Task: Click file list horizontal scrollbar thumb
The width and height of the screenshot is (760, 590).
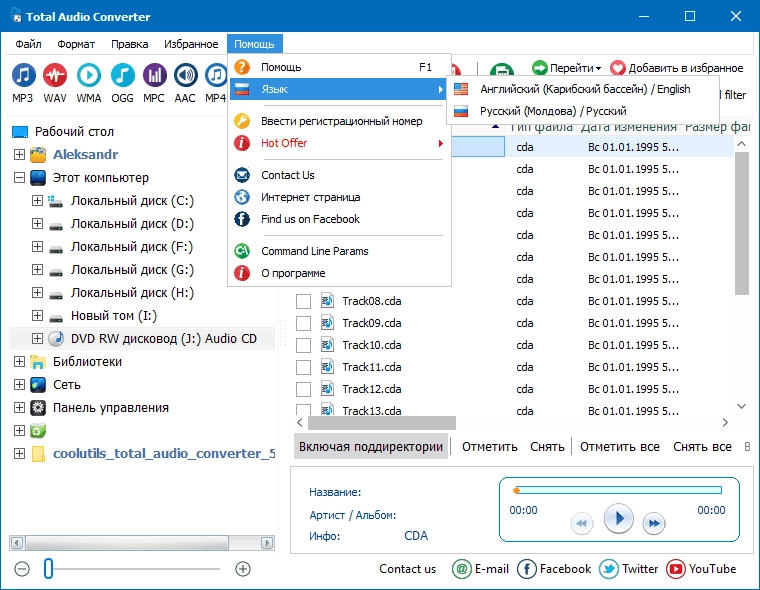Action: (x=382, y=423)
